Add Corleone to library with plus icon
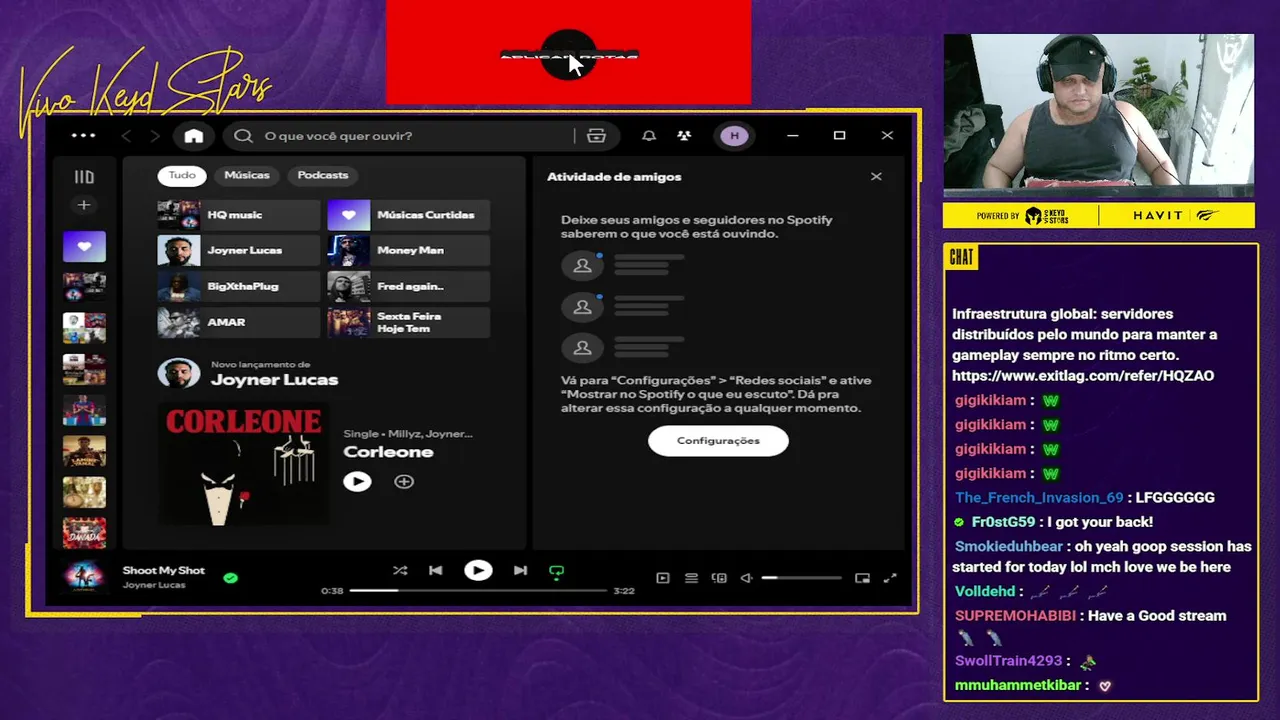Image resolution: width=1280 pixels, height=720 pixels. [x=404, y=482]
